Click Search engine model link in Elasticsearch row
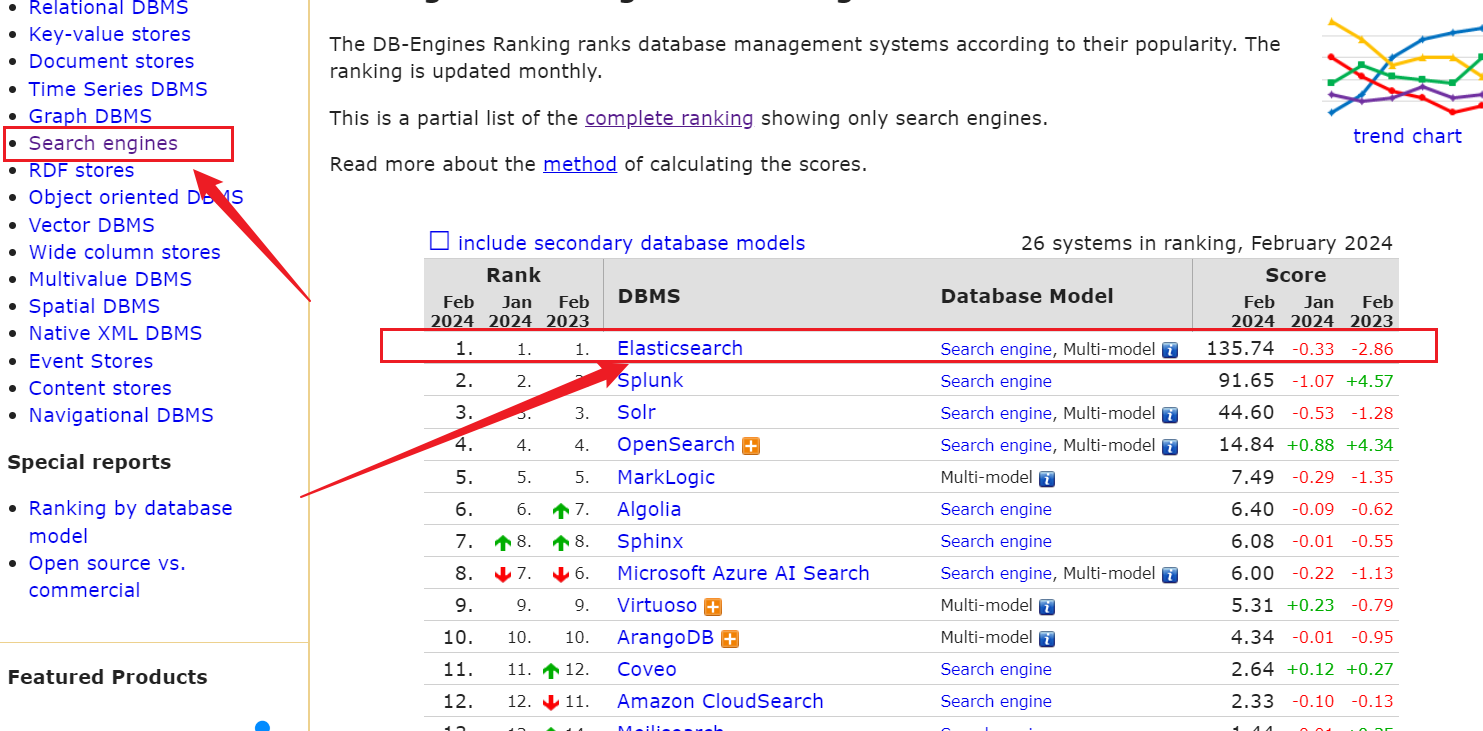This screenshot has height=731, width=1483. pos(996,349)
